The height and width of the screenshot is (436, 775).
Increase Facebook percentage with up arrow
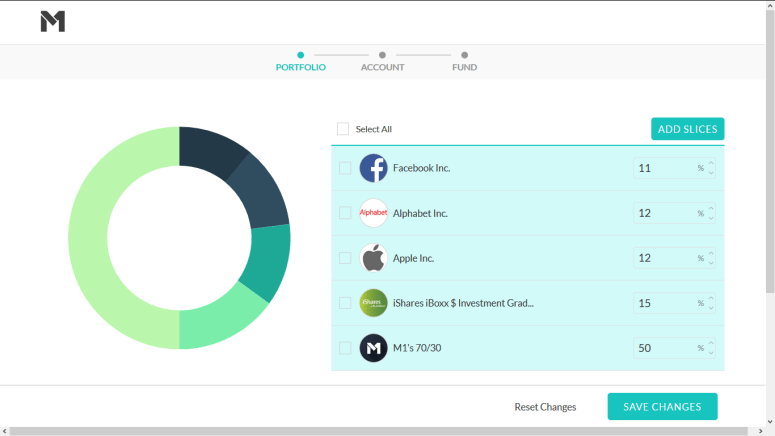711,164
